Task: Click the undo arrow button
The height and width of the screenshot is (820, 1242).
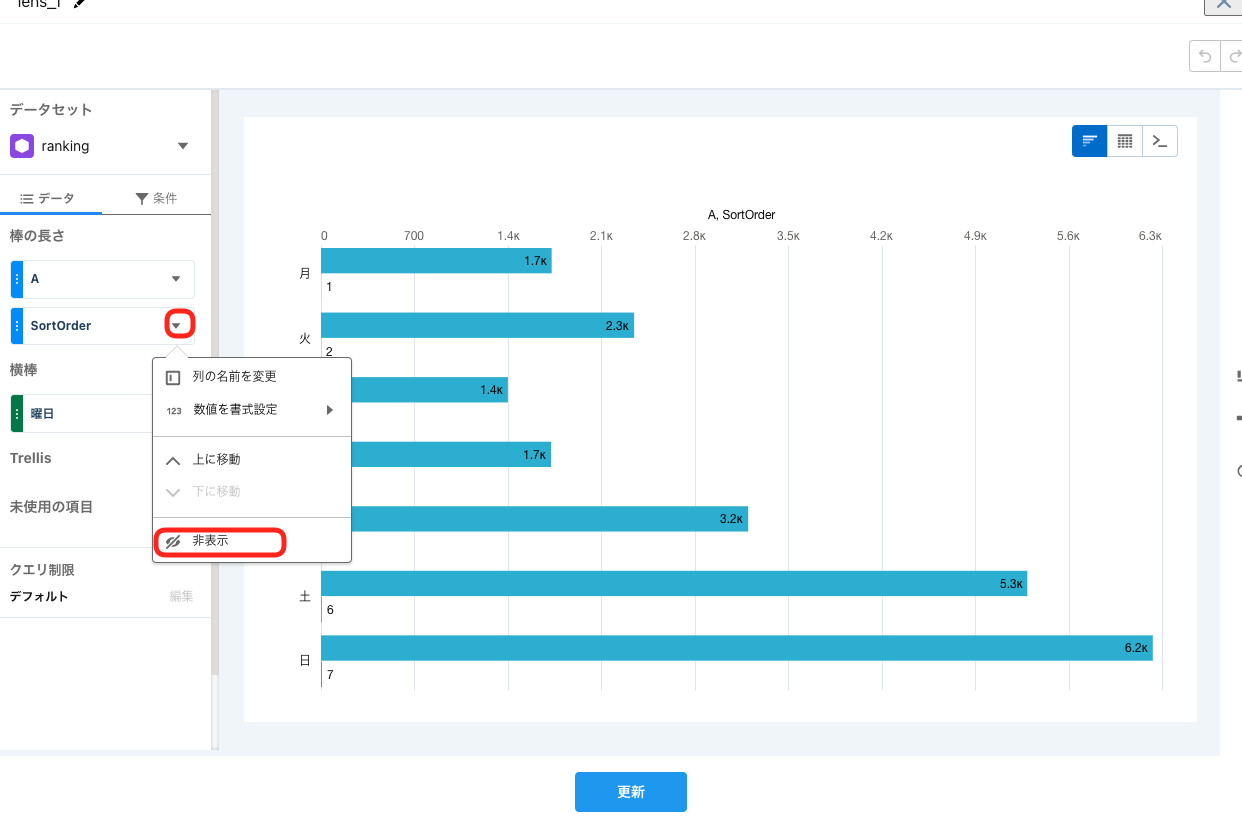Action: pos(1205,56)
